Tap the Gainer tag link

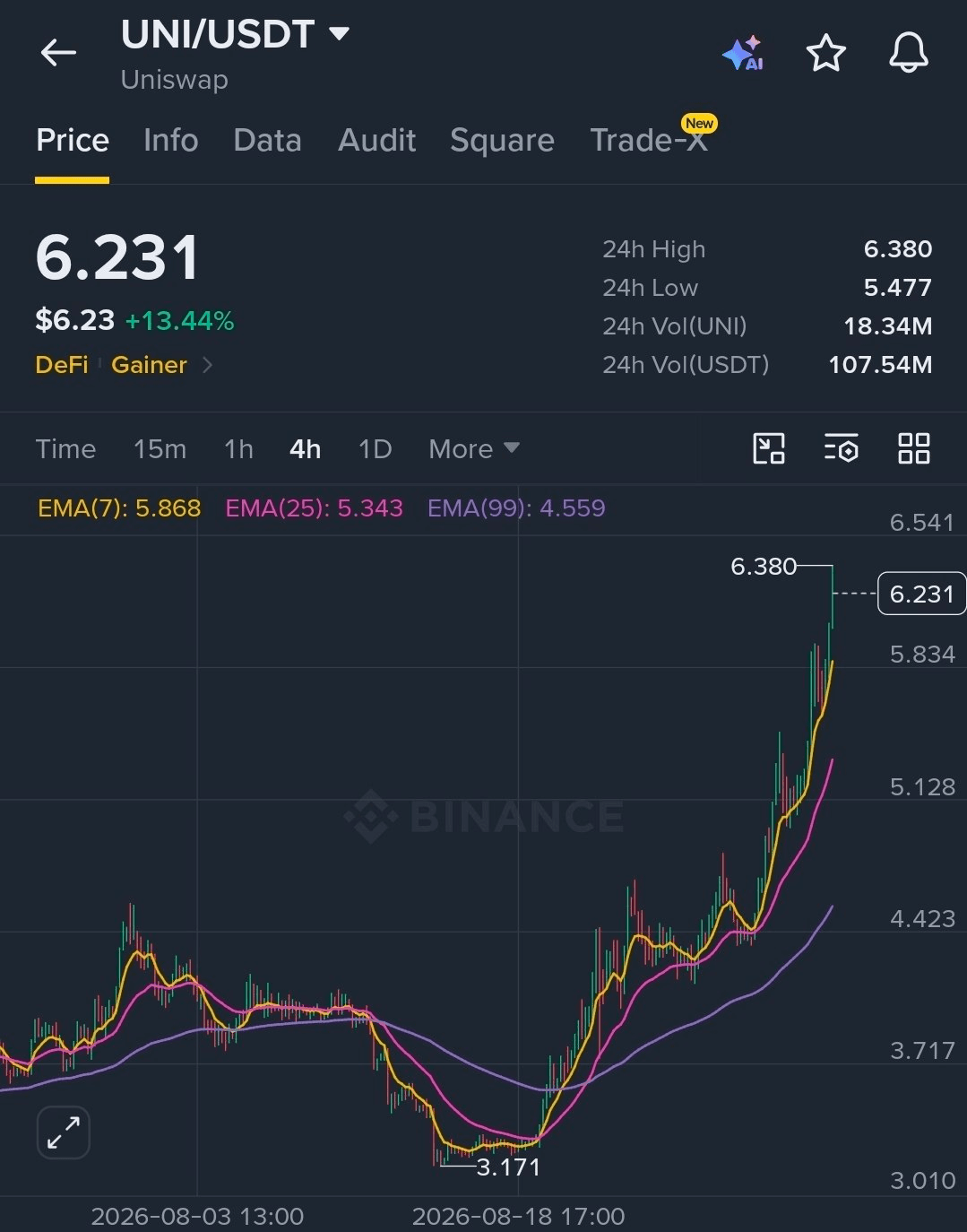point(149,365)
